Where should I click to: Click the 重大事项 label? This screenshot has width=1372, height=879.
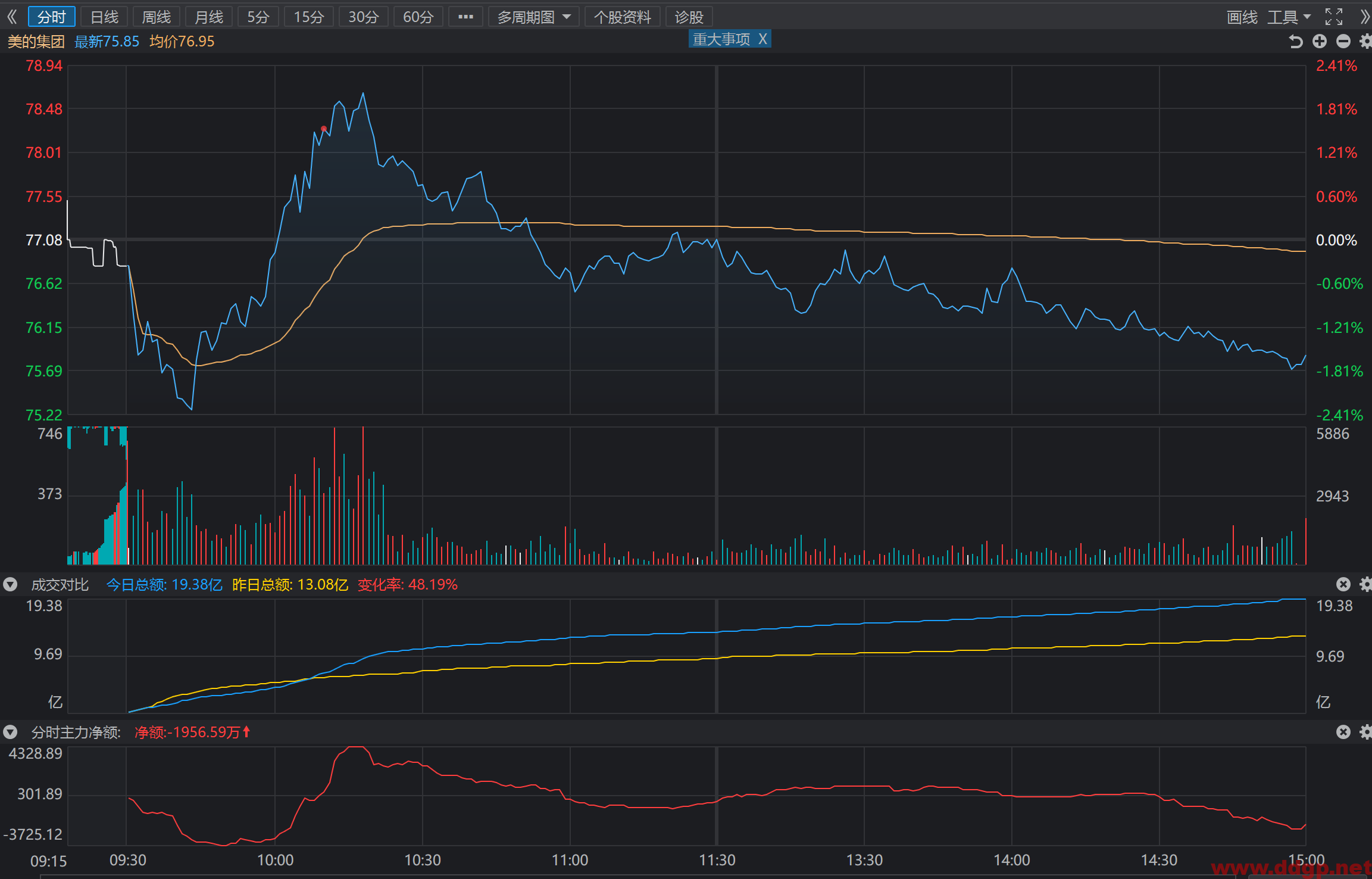tap(721, 39)
